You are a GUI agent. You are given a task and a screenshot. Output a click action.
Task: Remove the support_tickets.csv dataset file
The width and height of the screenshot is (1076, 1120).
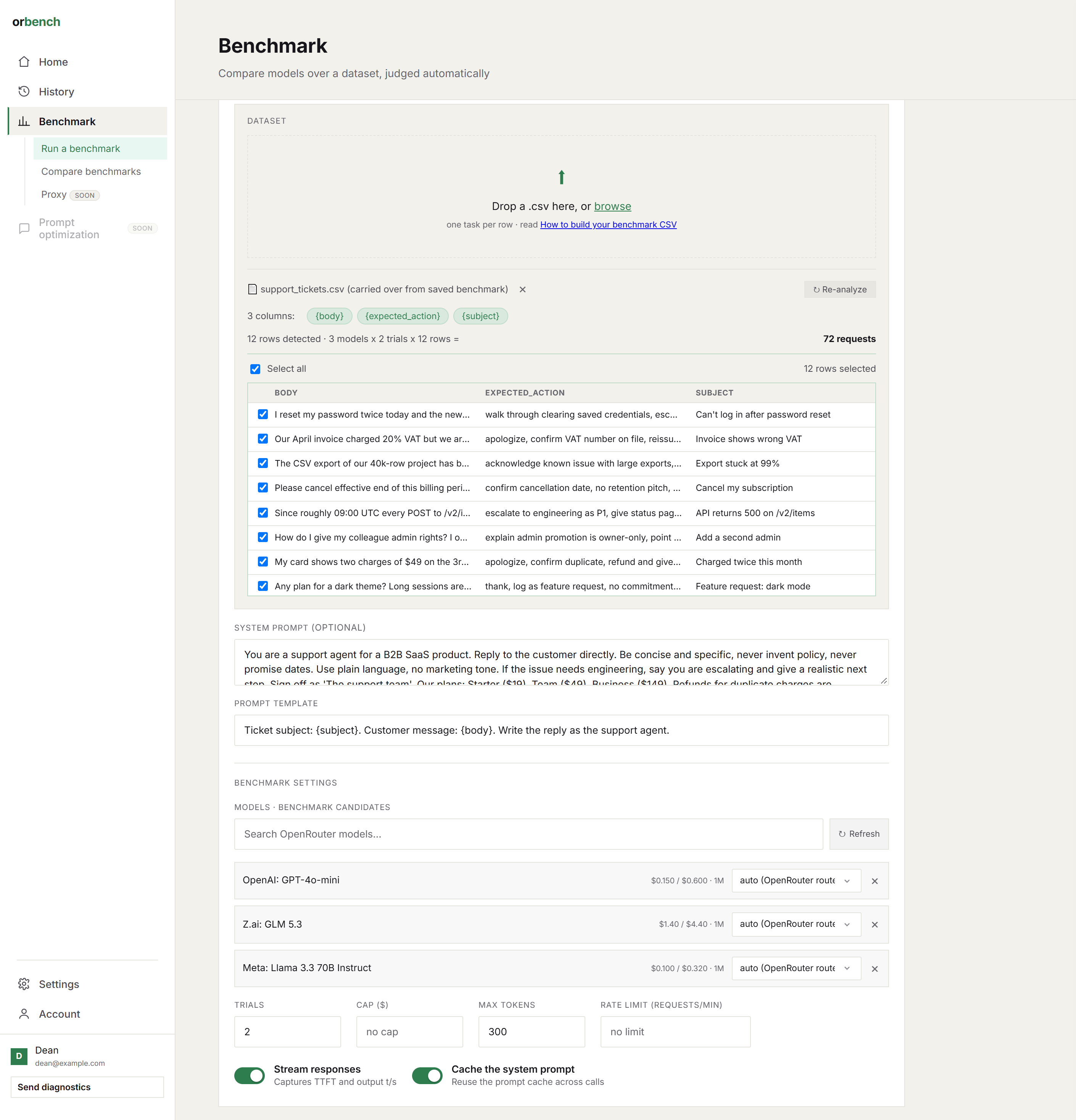(522, 290)
